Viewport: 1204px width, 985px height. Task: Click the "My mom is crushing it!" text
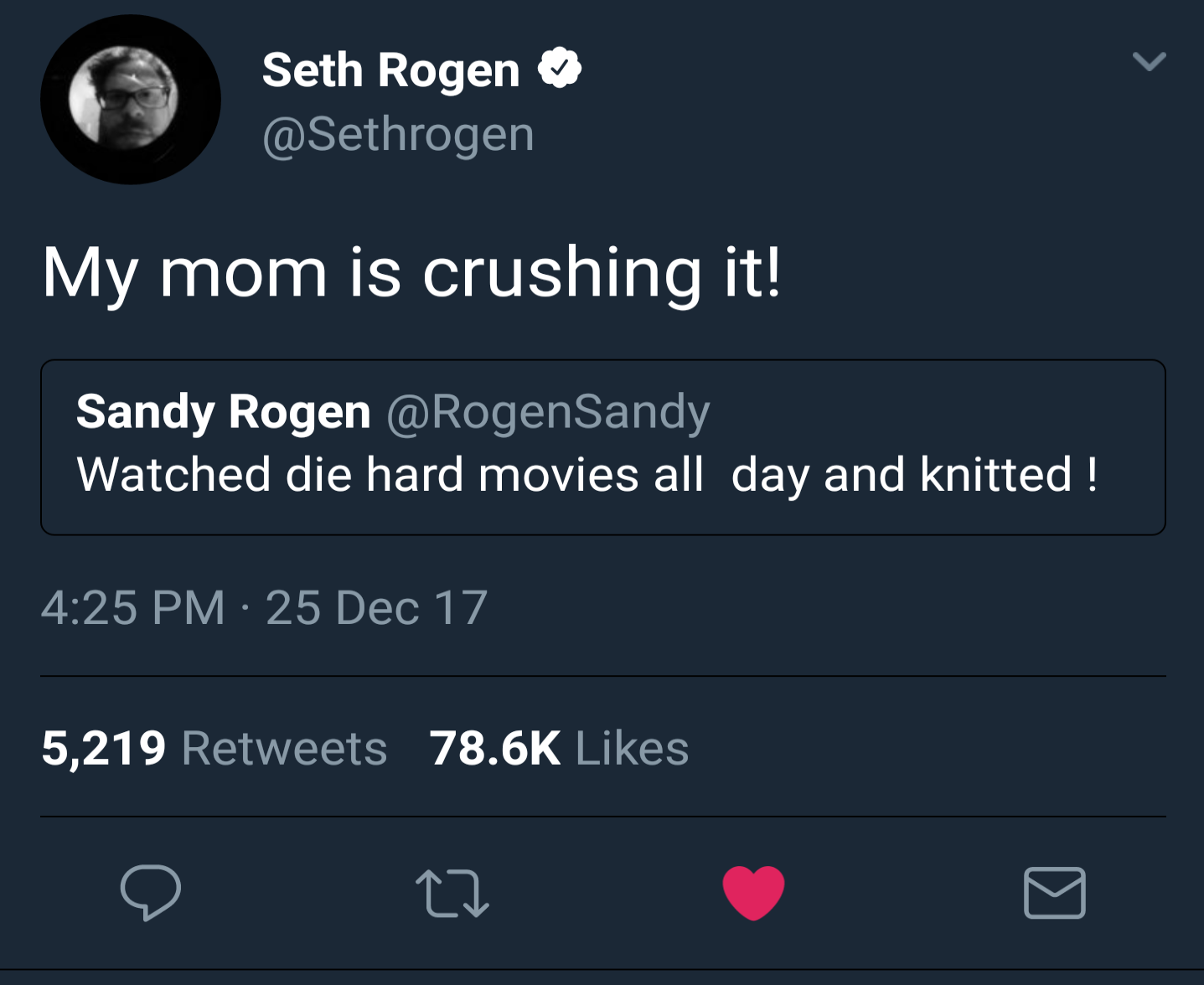pyautogui.click(x=411, y=272)
